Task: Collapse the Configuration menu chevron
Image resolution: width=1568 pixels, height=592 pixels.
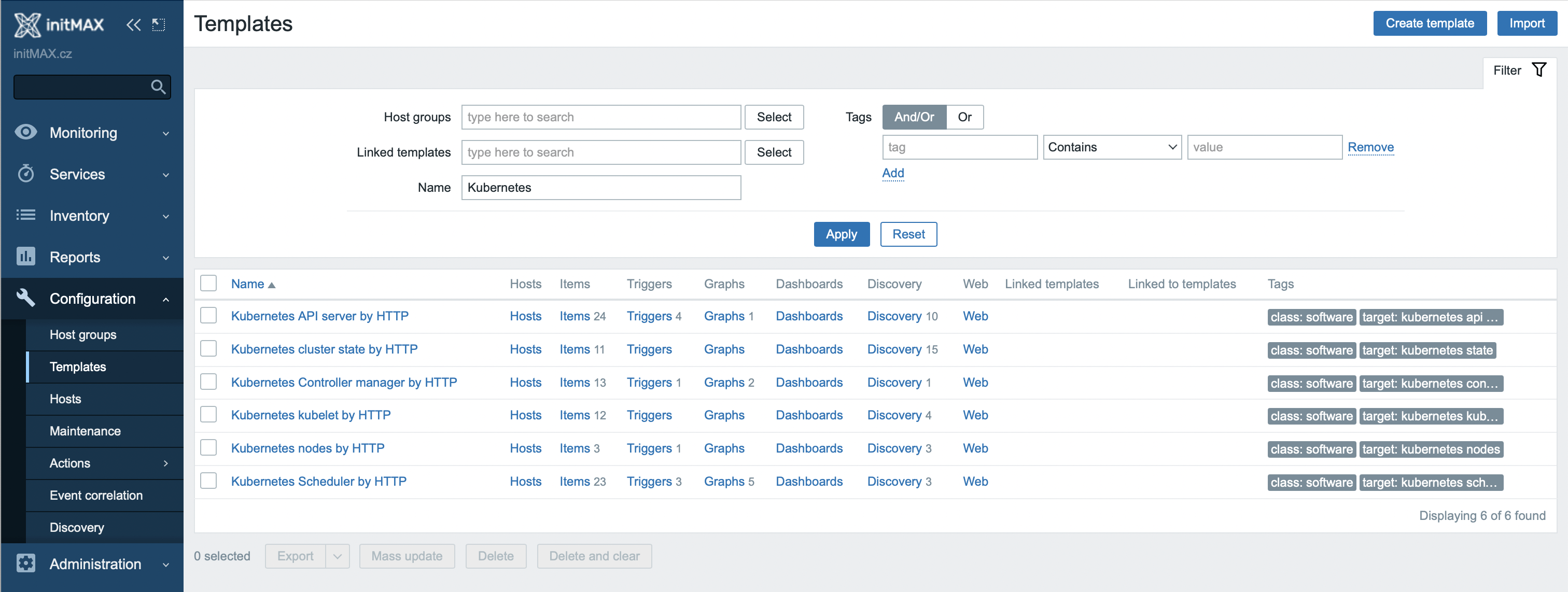Action: [x=165, y=299]
